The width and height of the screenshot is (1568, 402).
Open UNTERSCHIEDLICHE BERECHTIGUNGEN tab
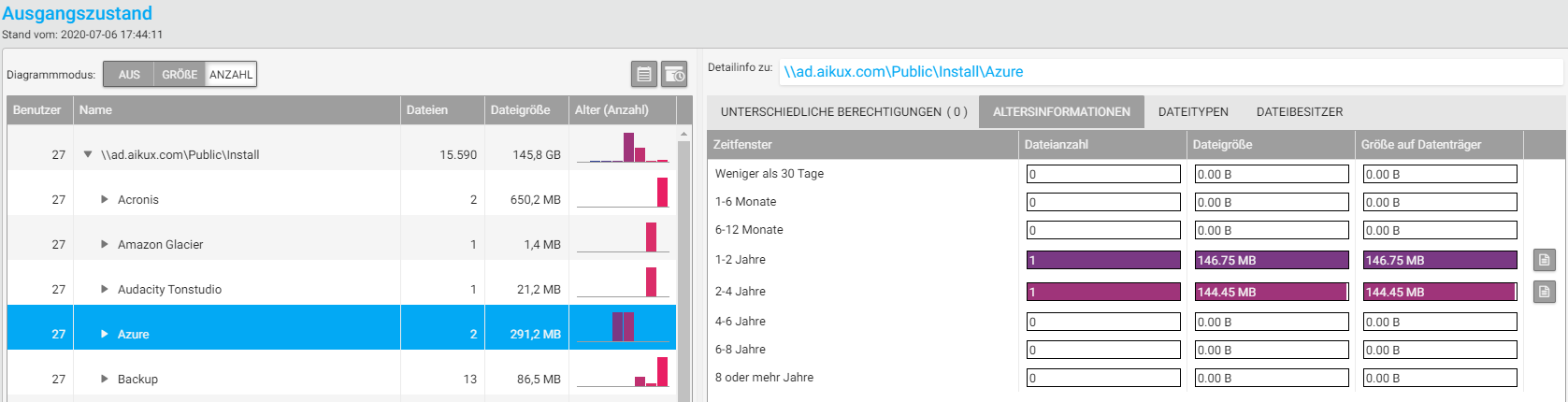point(843,112)
